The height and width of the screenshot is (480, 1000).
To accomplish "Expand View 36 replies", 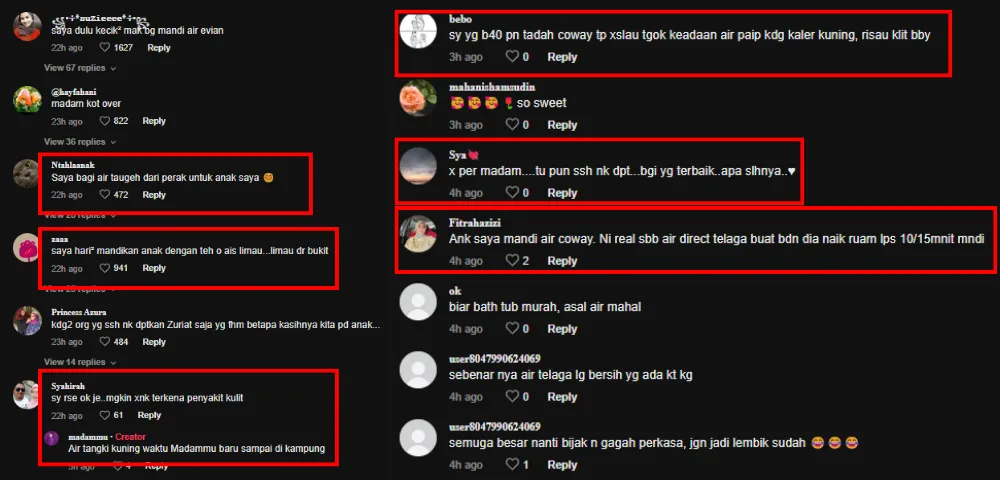I will [80, 142].
